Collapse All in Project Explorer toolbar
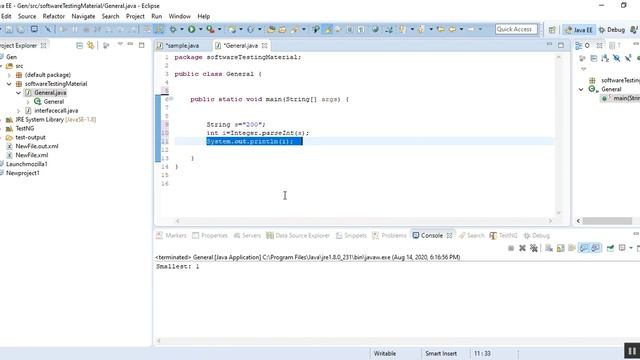640x360 pixels. point(80,45)
